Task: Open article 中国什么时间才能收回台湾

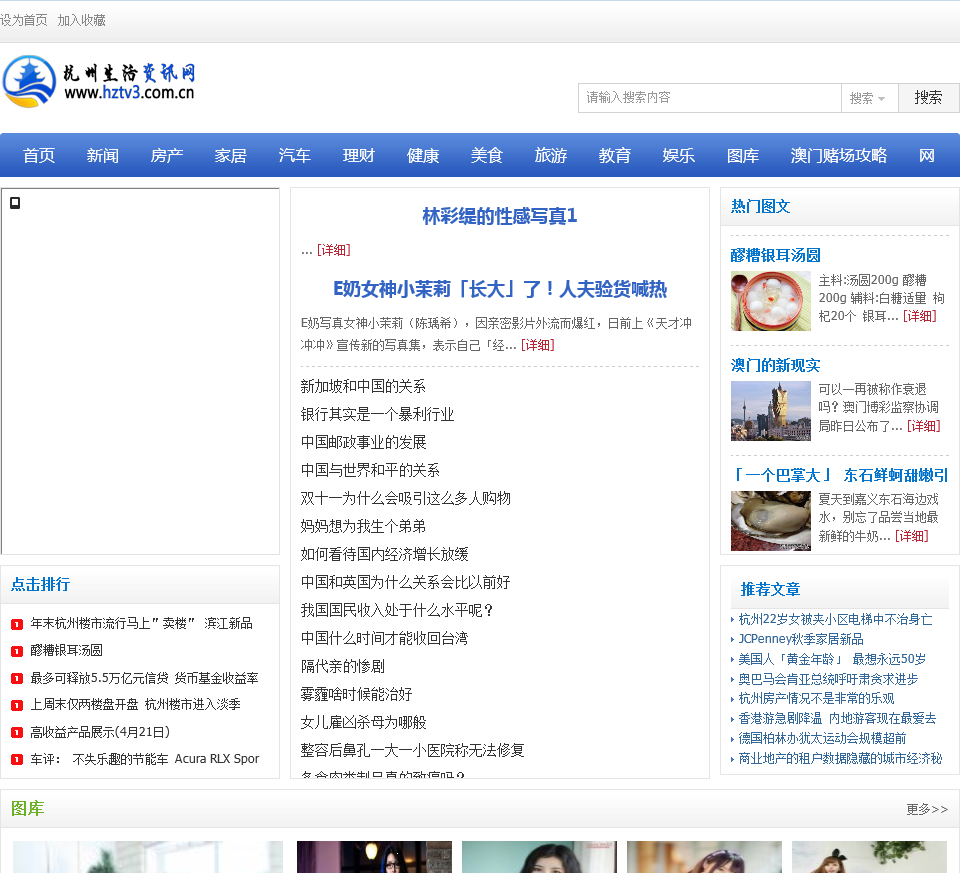Action: point(384,639)
